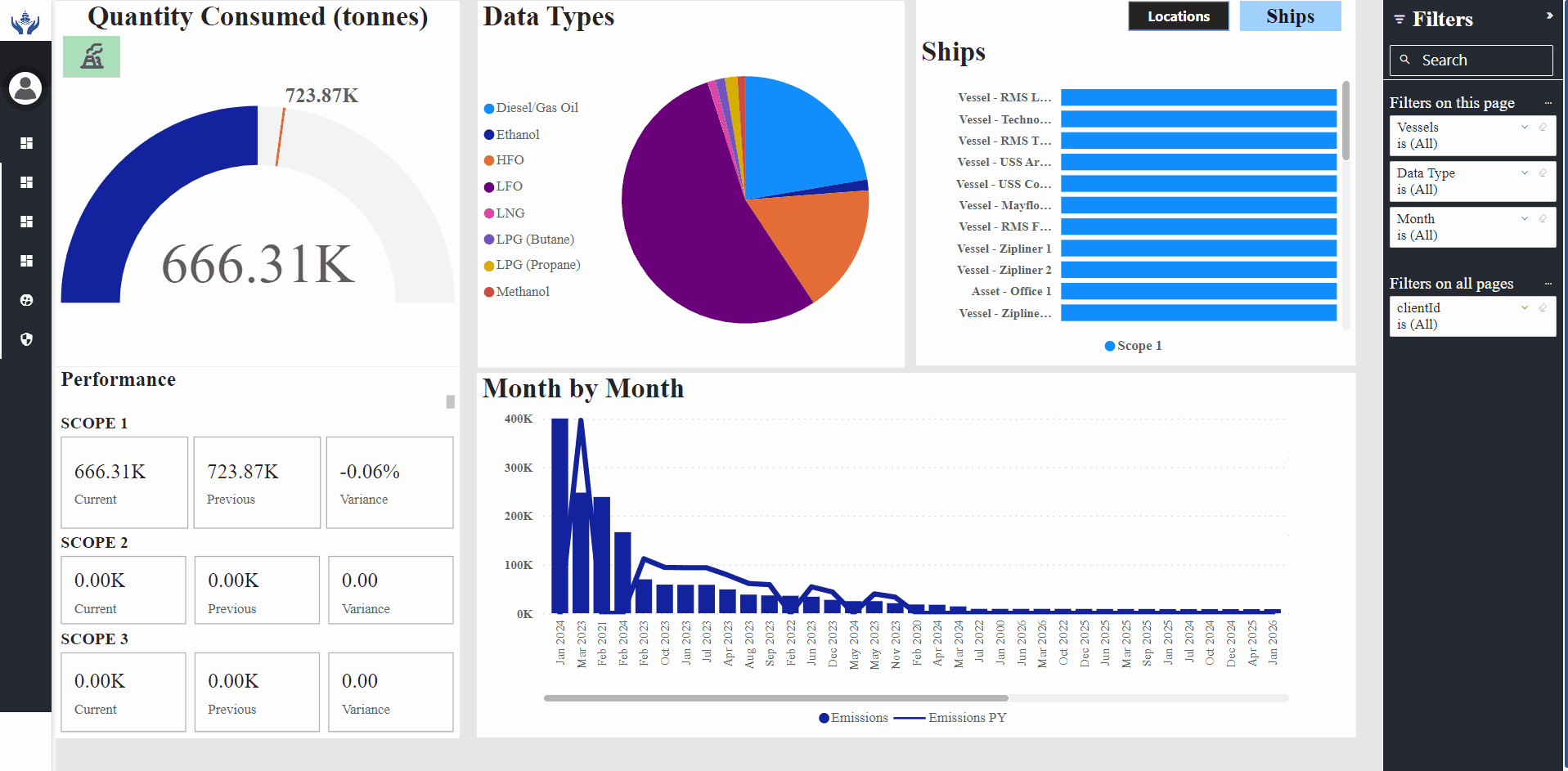Clear the Month filter with eraser icon
1568x771 pixels.
click(x=1543, y=218)
